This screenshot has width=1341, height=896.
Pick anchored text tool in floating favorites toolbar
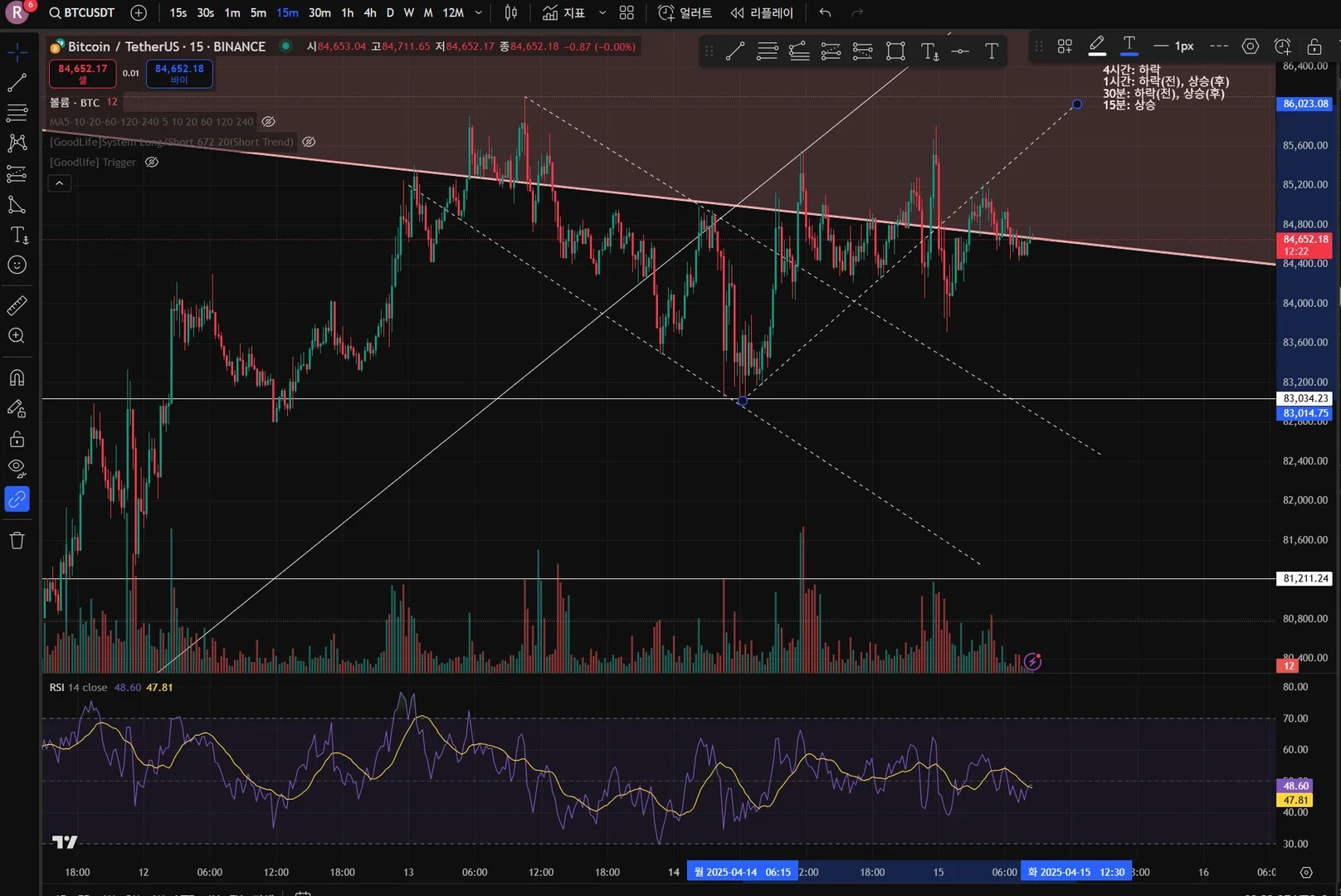coord(929,51)
